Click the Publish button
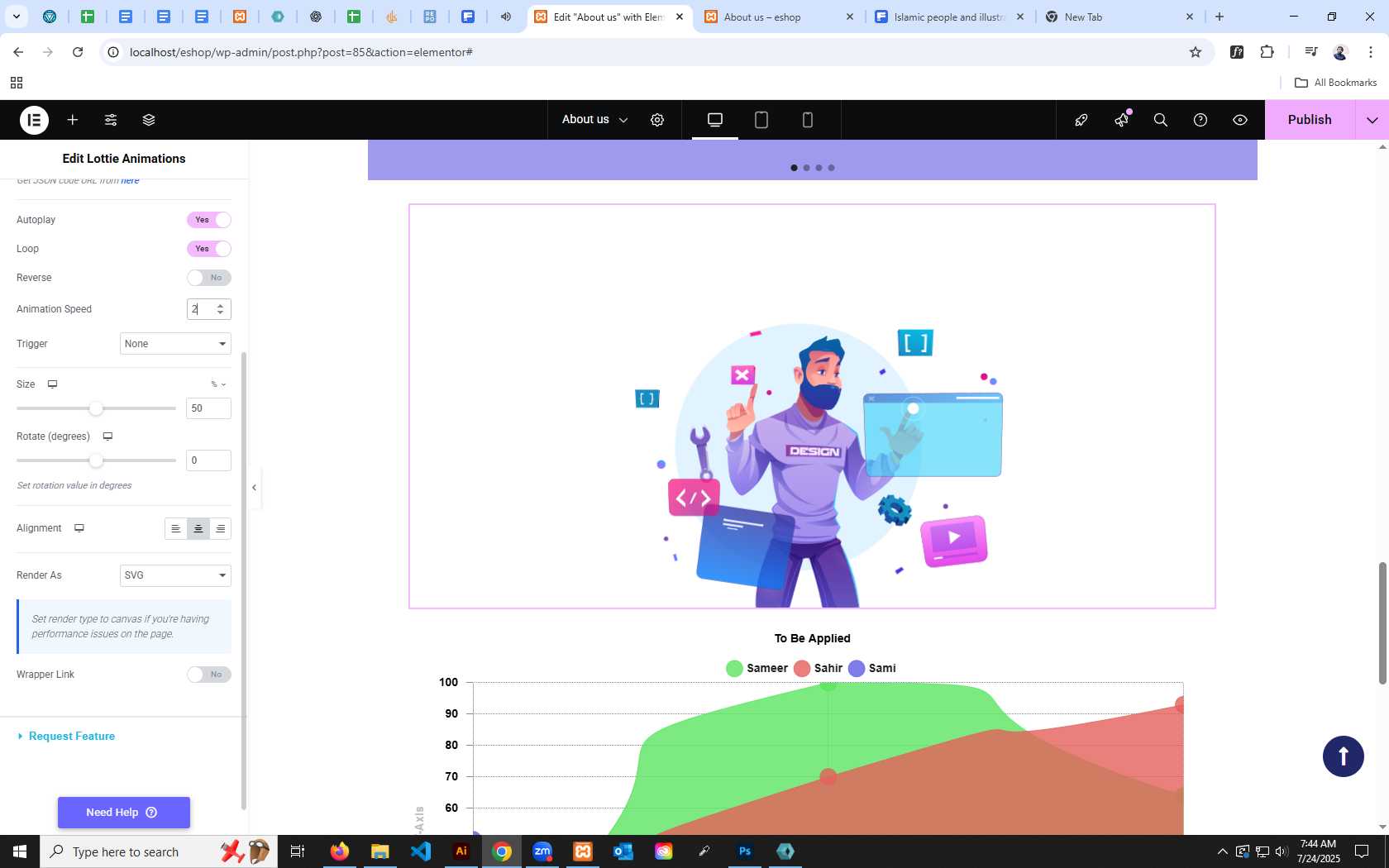Image resolution: width=1389 pixels, height=868 pixels. pos(1310,120)
